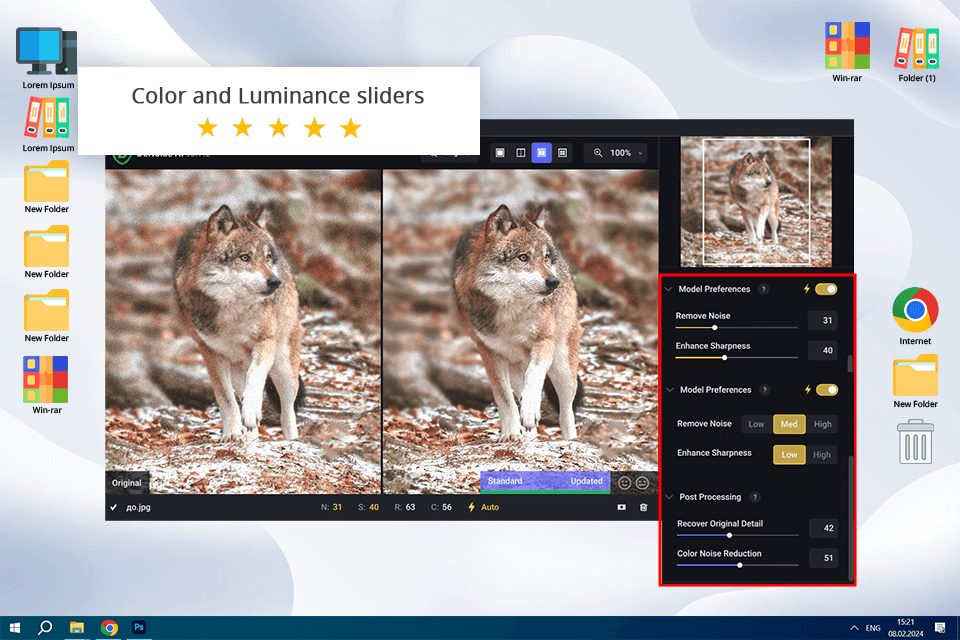Open help for the Low/Med/High Model Preferences

(765, 390)
